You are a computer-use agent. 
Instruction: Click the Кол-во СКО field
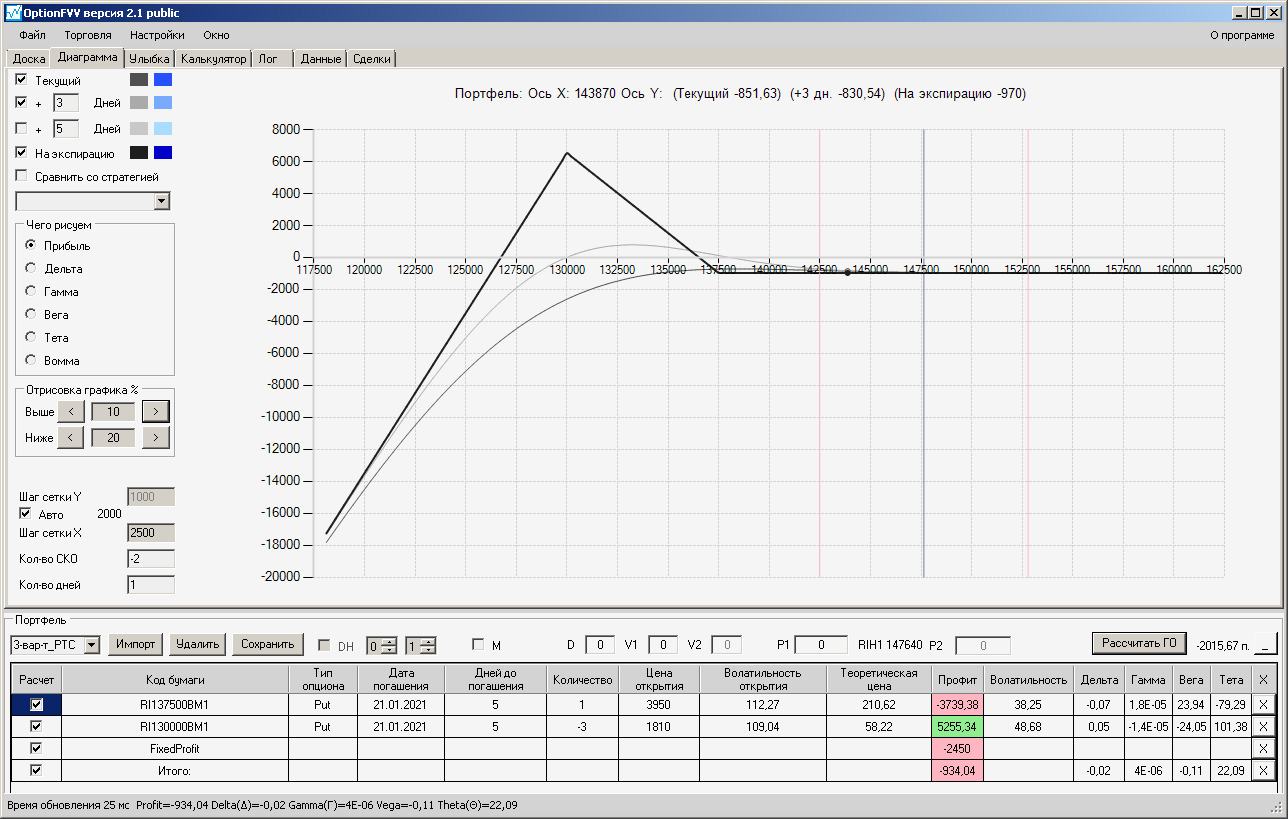tap(151, 558)
